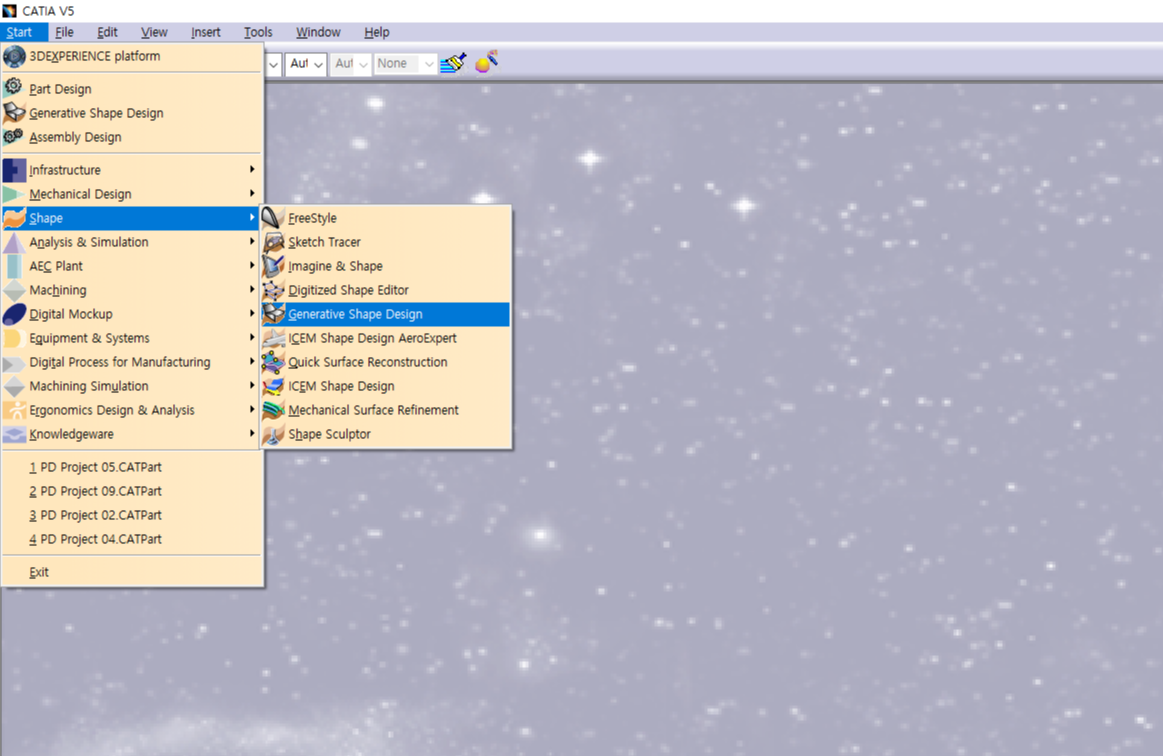Viewport: 1163px width, 756px height.
Task: Expand Digital Mockup submenu arrow
Action: (252, 314)
